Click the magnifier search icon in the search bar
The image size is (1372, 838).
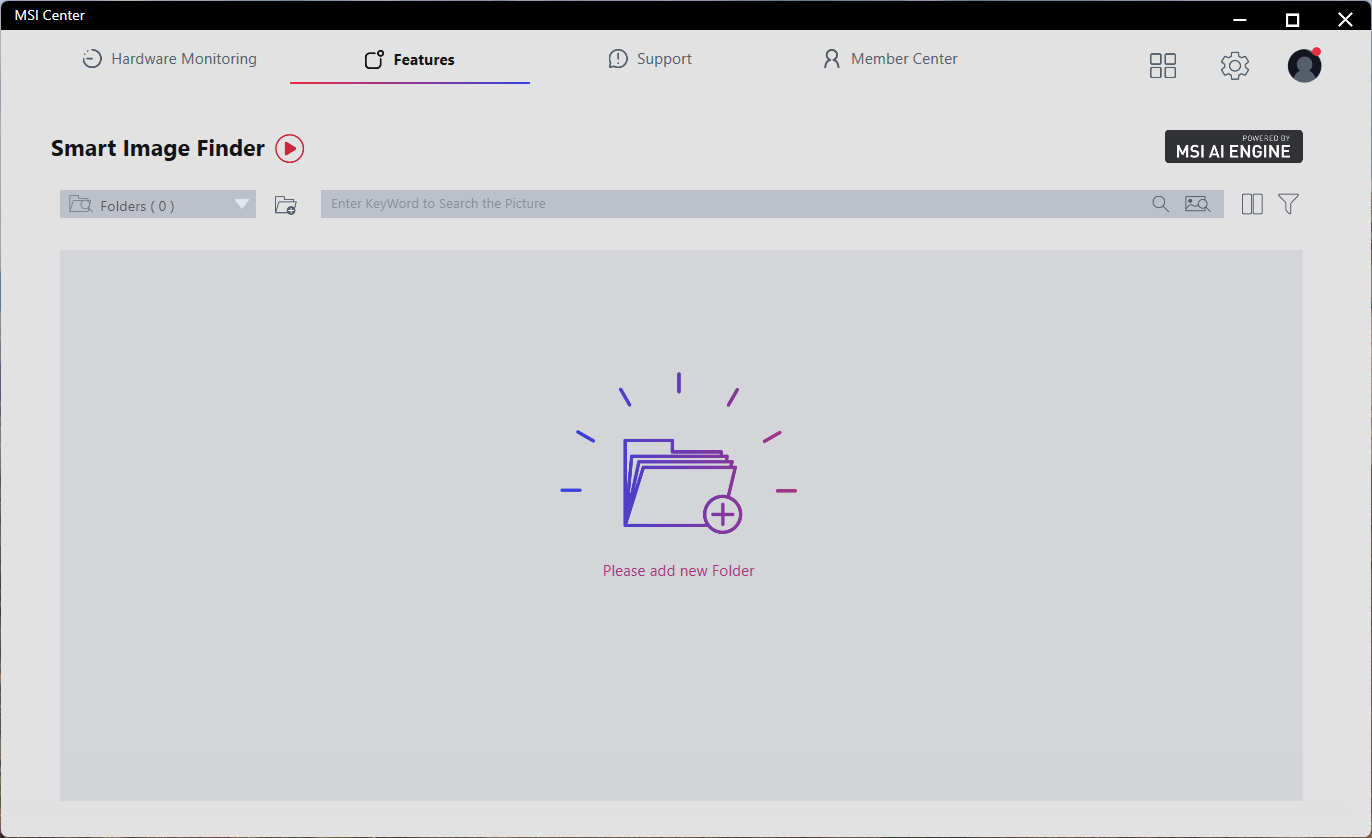coord(1160,204)
